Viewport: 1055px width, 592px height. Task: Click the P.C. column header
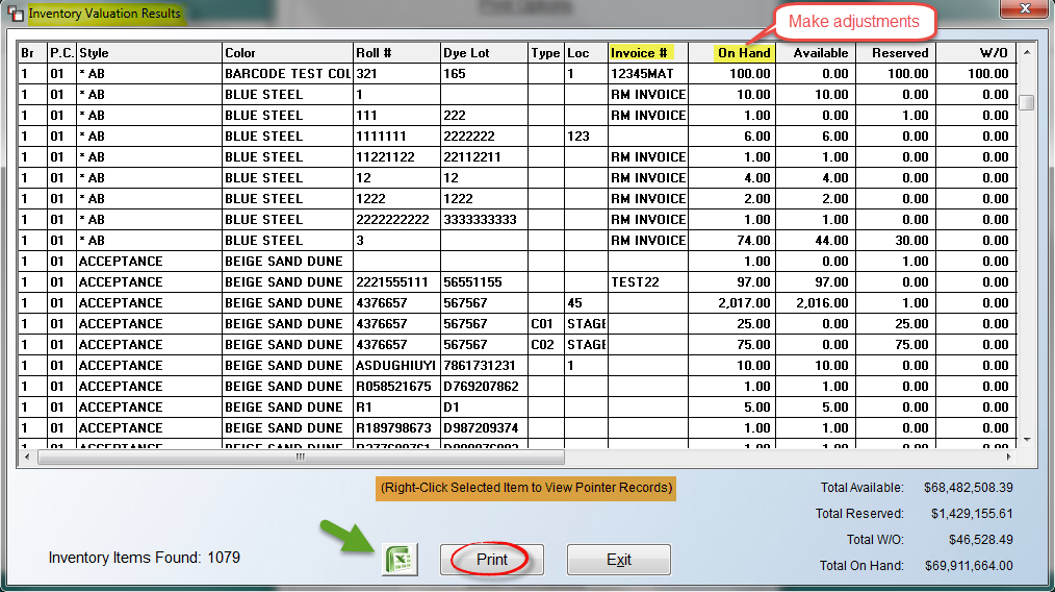coord(62,52)
